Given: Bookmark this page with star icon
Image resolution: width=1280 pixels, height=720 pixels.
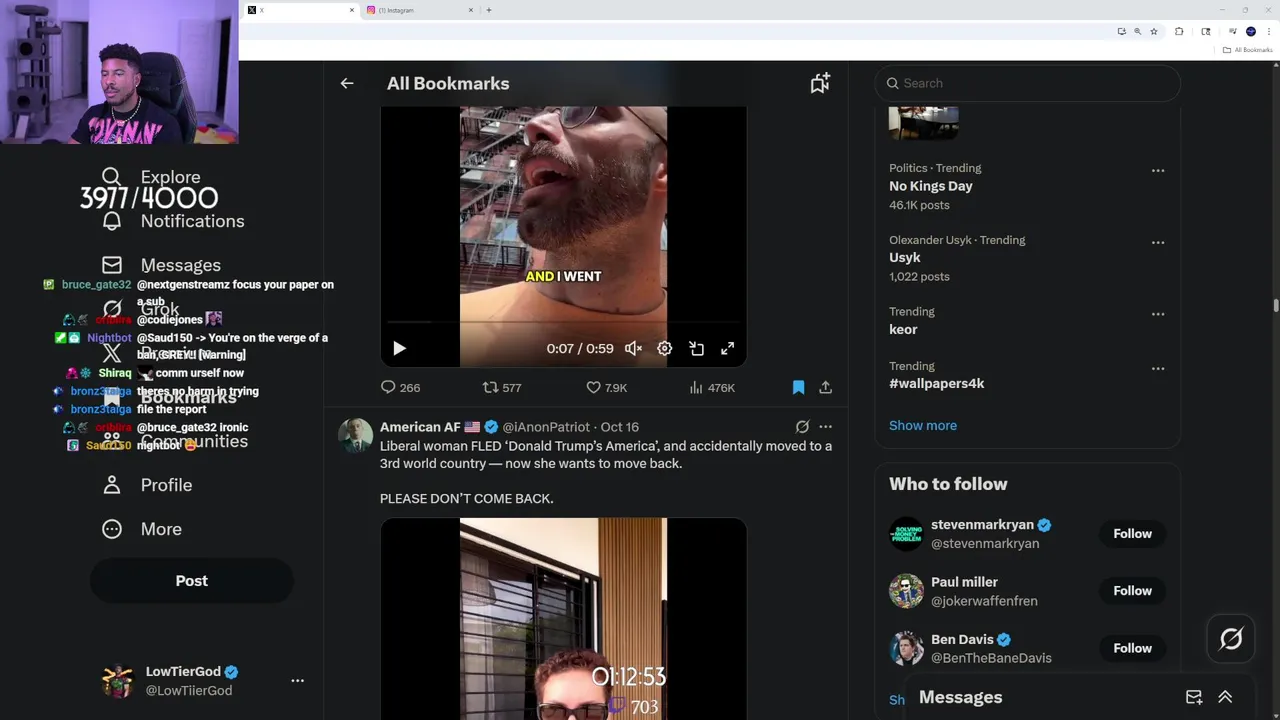Looking at the screenshot, I should 1154,31.
